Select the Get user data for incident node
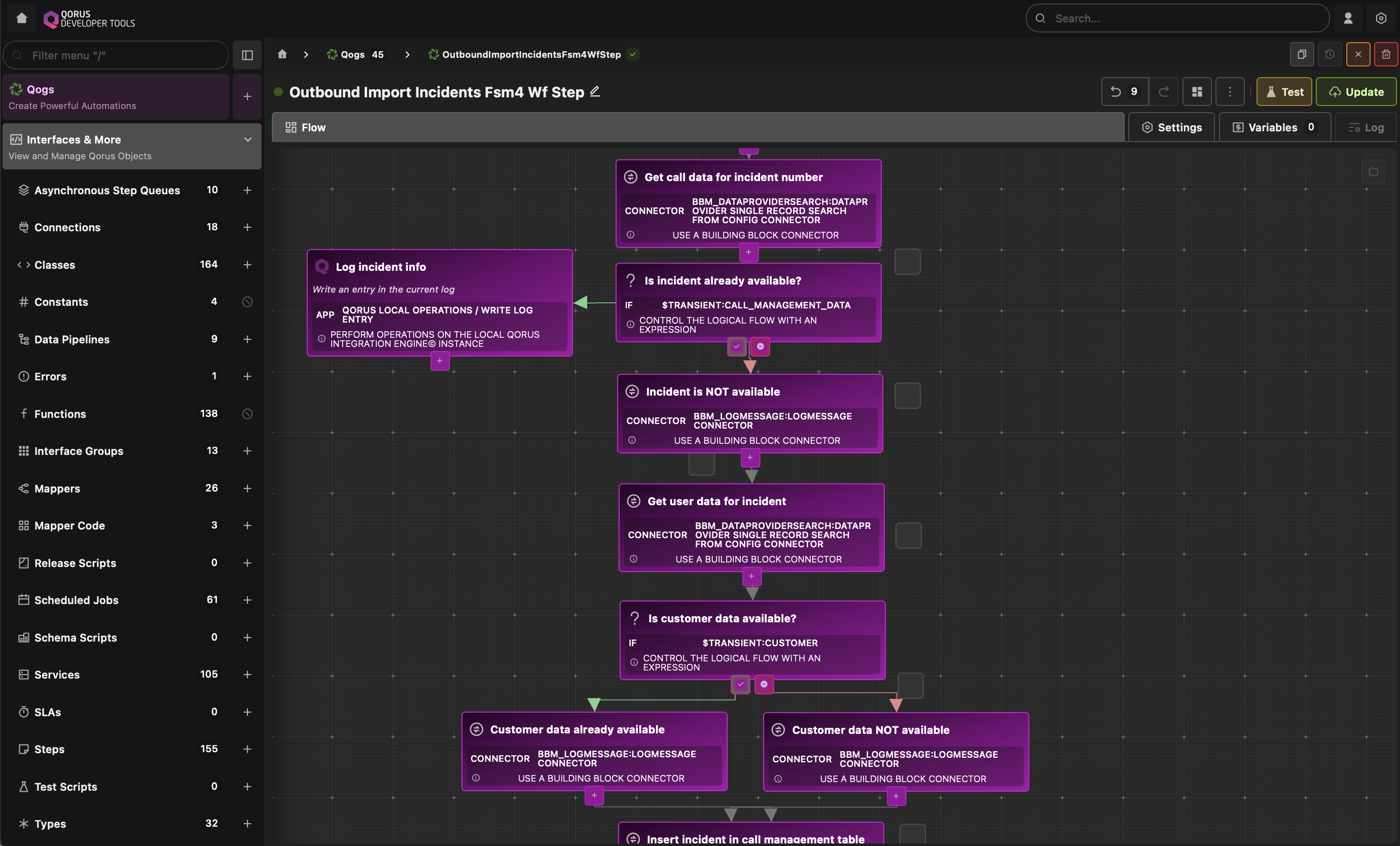1400x846 pixels. click(x=751, y=528)
